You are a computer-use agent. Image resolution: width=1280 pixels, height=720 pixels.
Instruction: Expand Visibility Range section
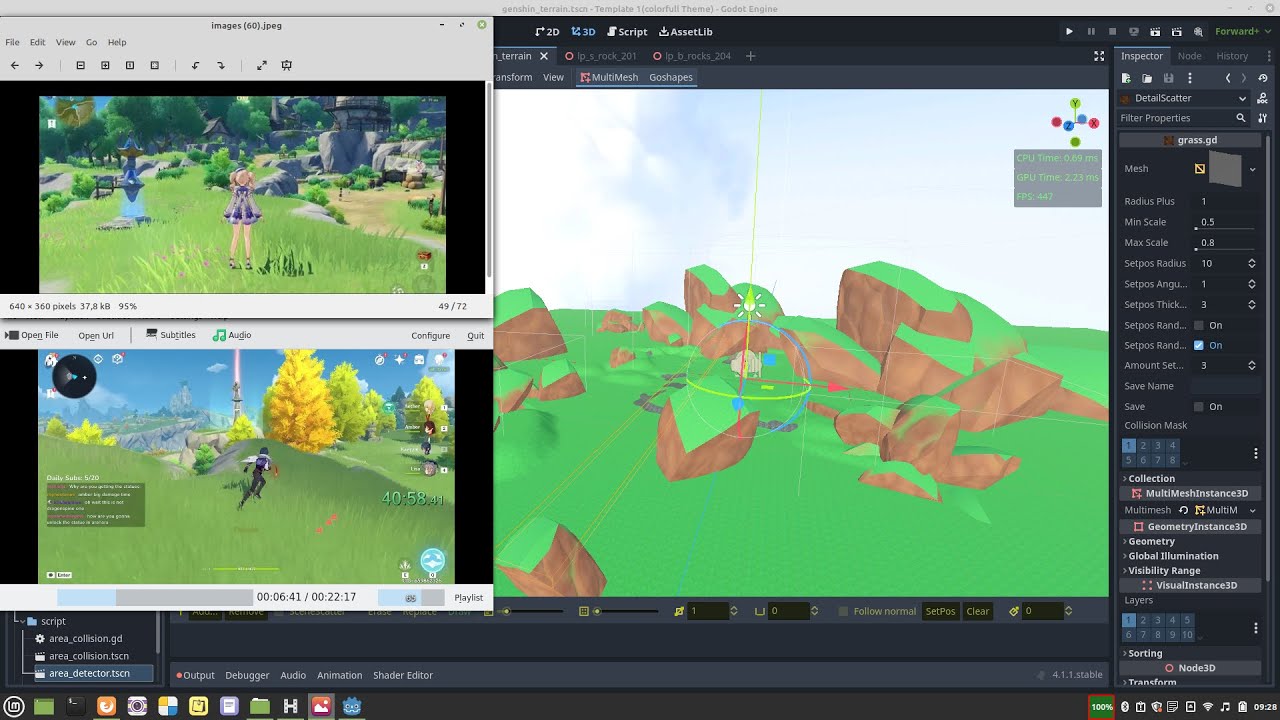(1162, 571)
